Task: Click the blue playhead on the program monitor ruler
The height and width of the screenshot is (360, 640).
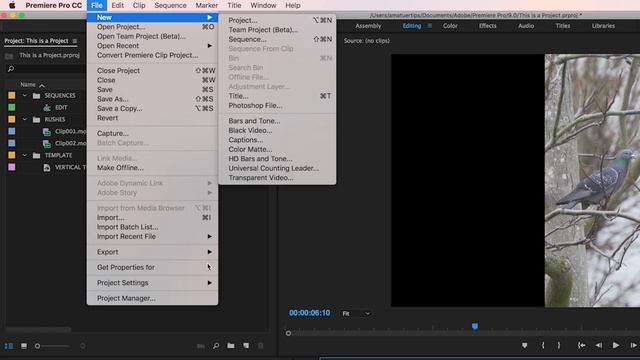Action: pyautogui.click(x=475, y=327)
